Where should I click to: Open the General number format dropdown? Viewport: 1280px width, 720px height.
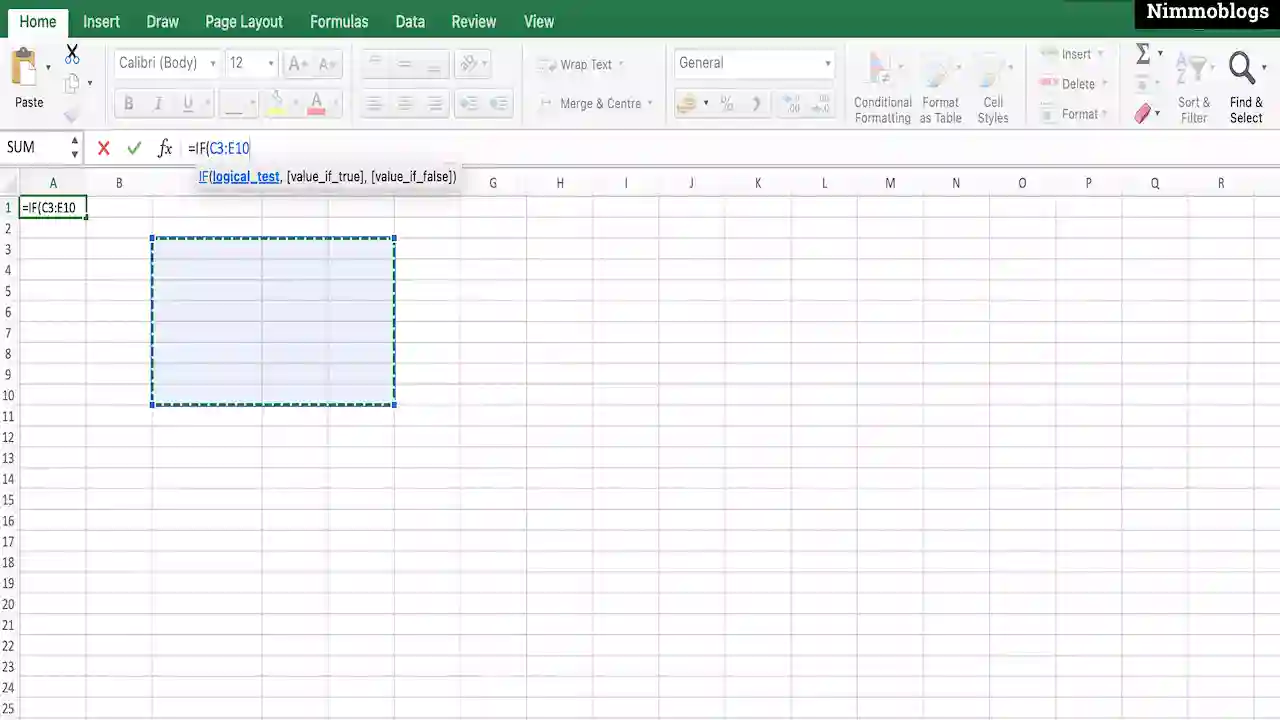click(754, 62)
